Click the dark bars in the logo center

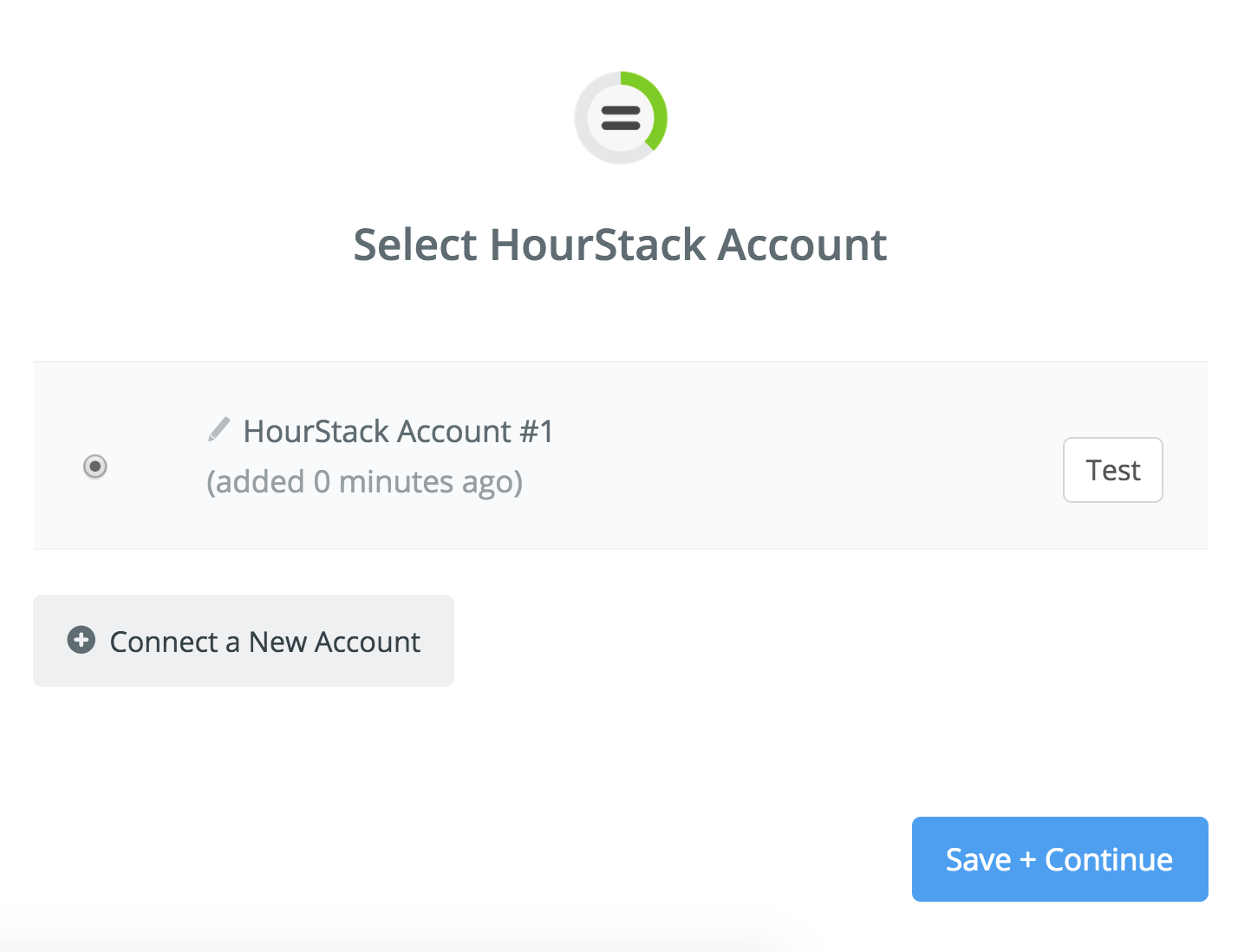coord(621,118)
